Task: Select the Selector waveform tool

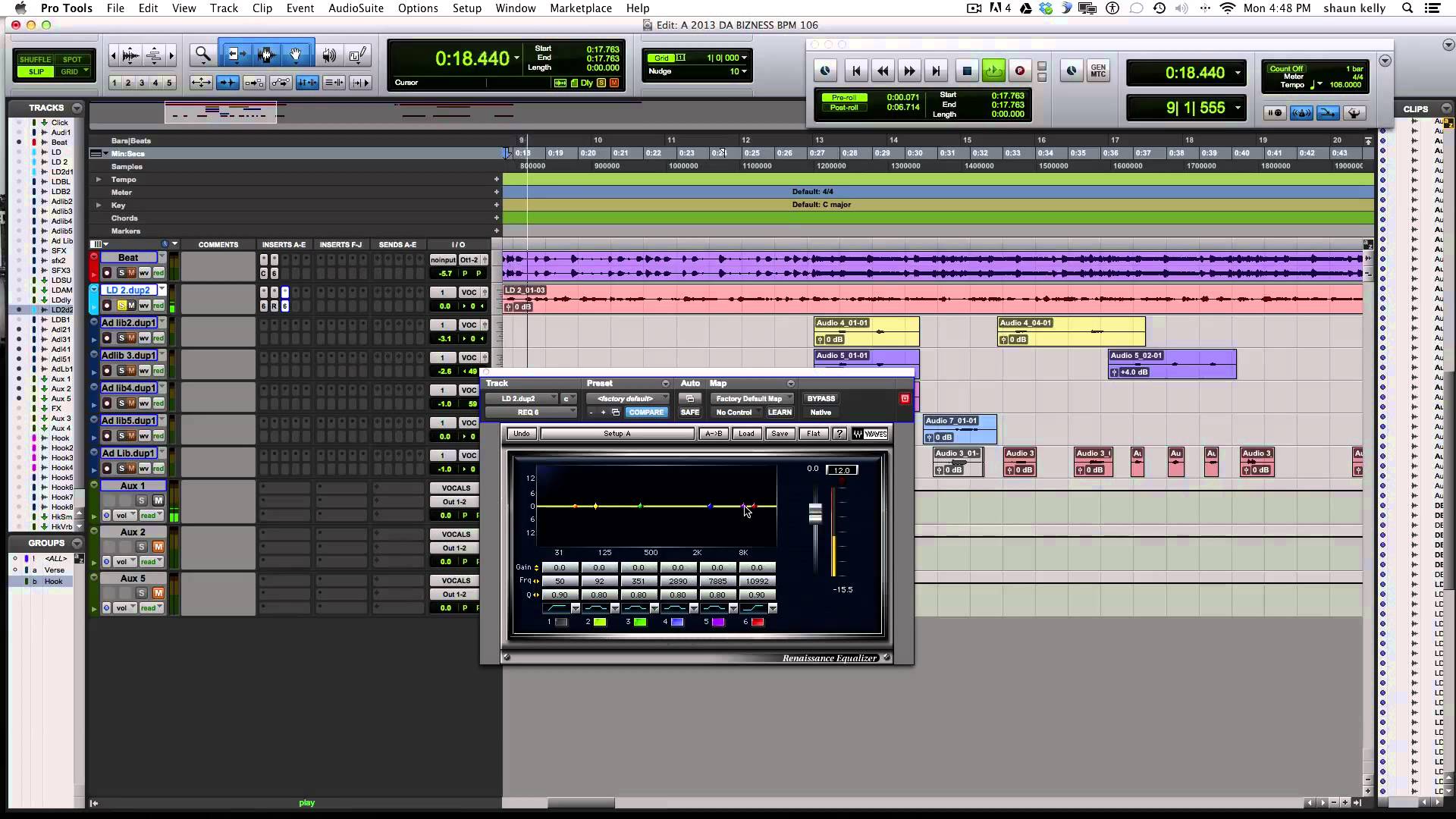Action: (x=266, y=54)
